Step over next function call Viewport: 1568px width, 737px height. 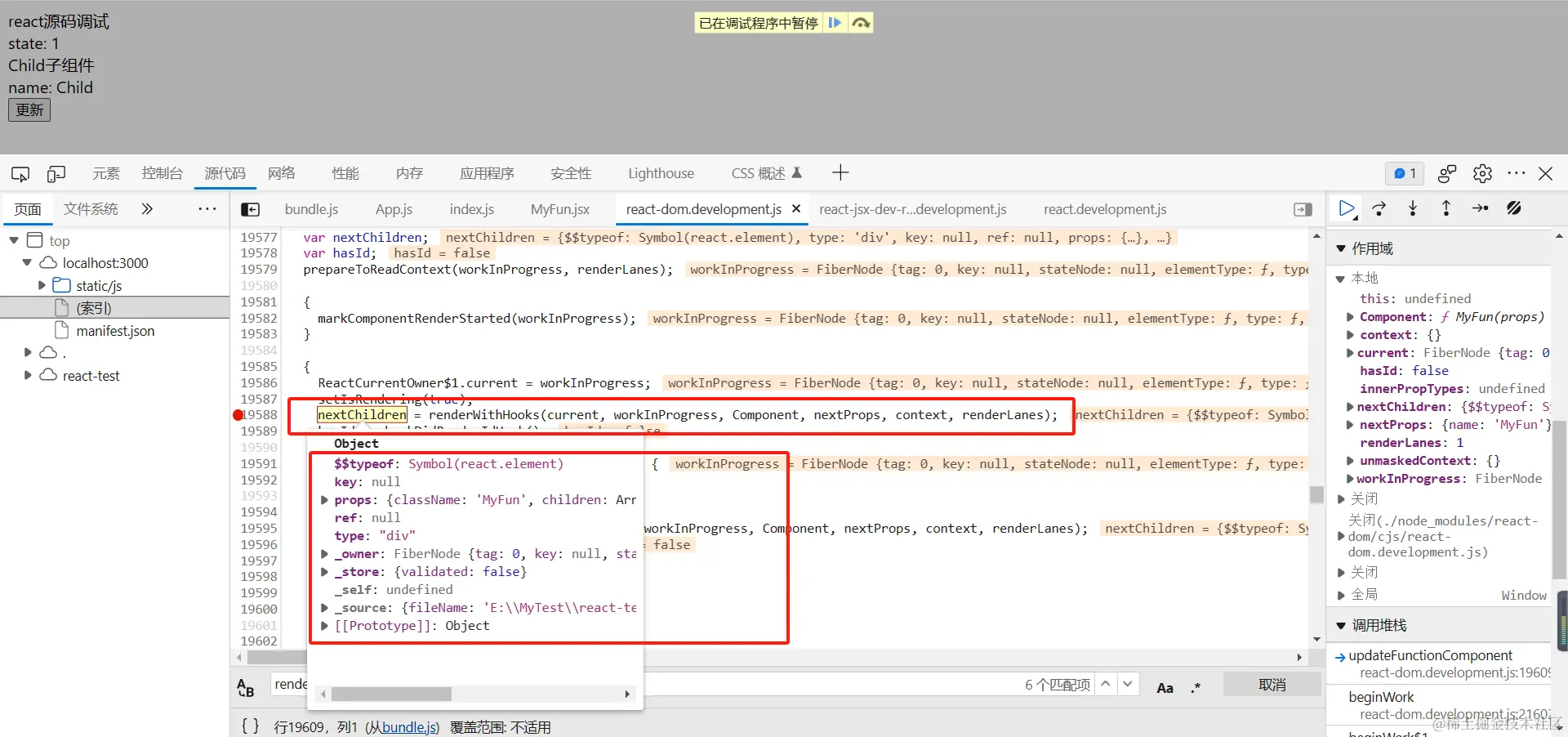click(x=1379, y=209)
